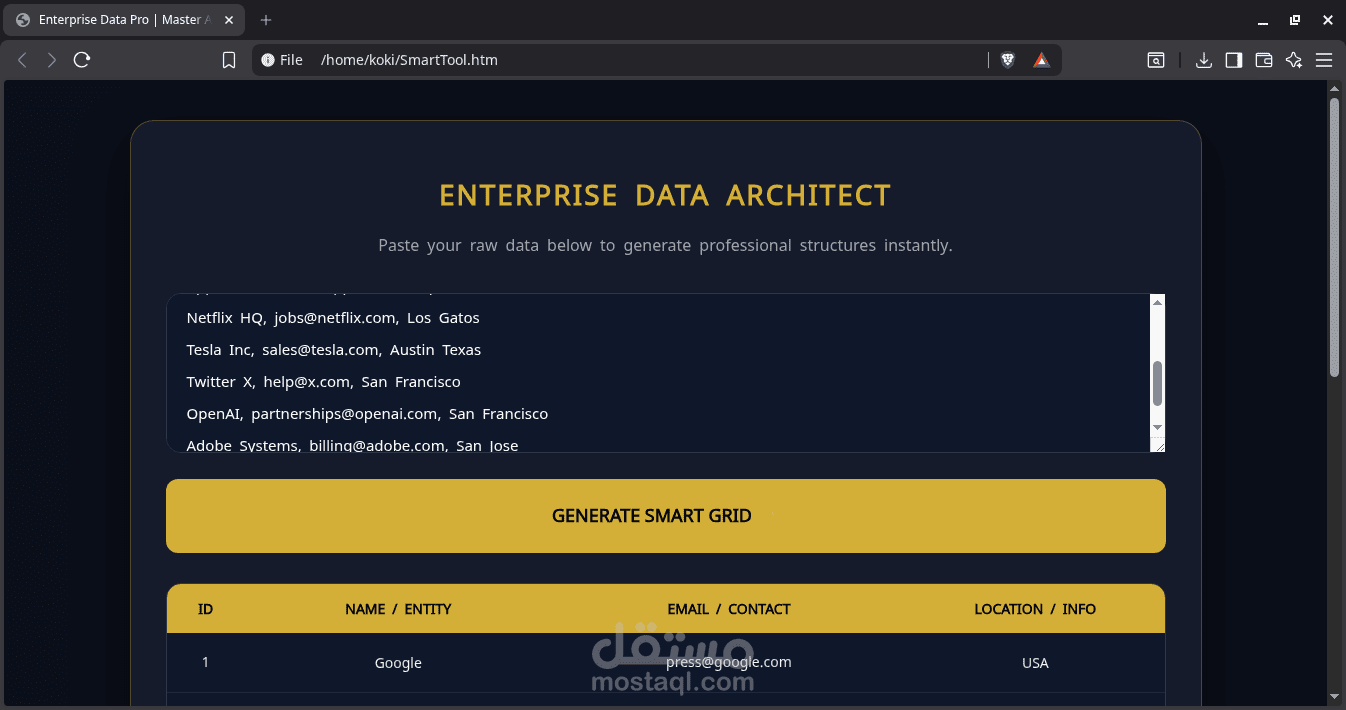Click inside the raw data textarea
Screen dimensions: 1346x710
tap(659, 373)
